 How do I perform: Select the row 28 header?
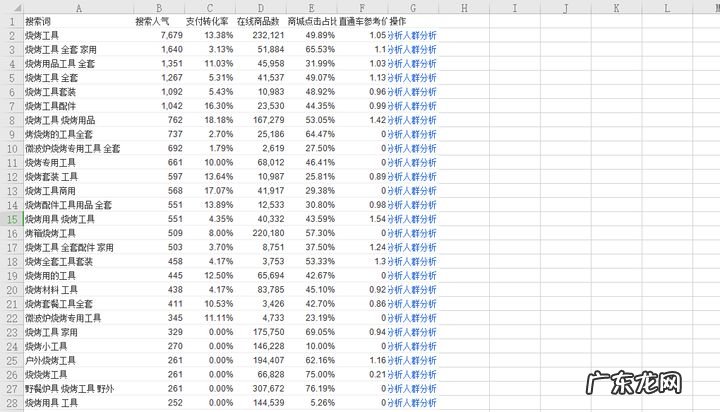tap(11, 403)
